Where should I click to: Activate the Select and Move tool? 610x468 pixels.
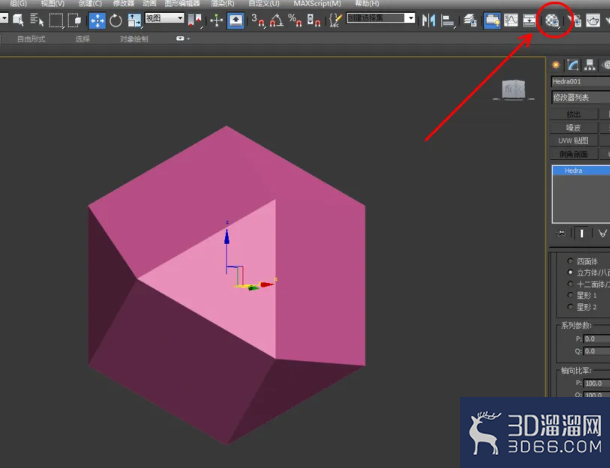click(x=97, y=20)
